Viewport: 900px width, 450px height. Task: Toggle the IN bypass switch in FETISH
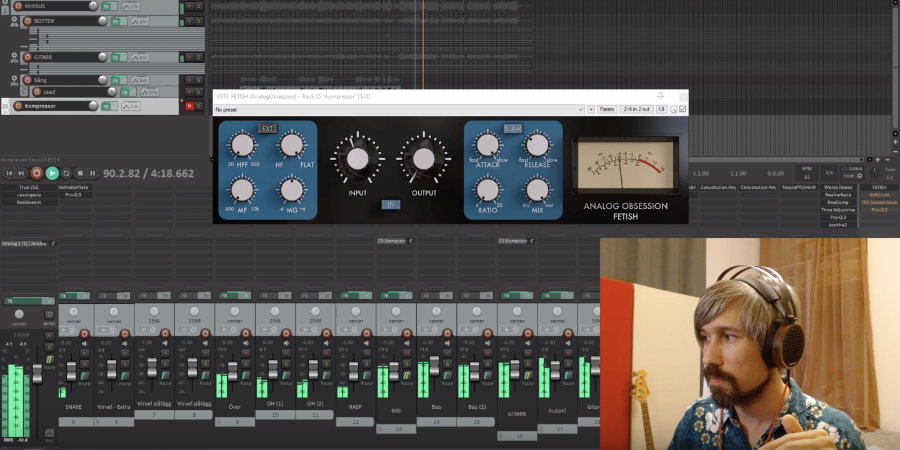point(391,204)
